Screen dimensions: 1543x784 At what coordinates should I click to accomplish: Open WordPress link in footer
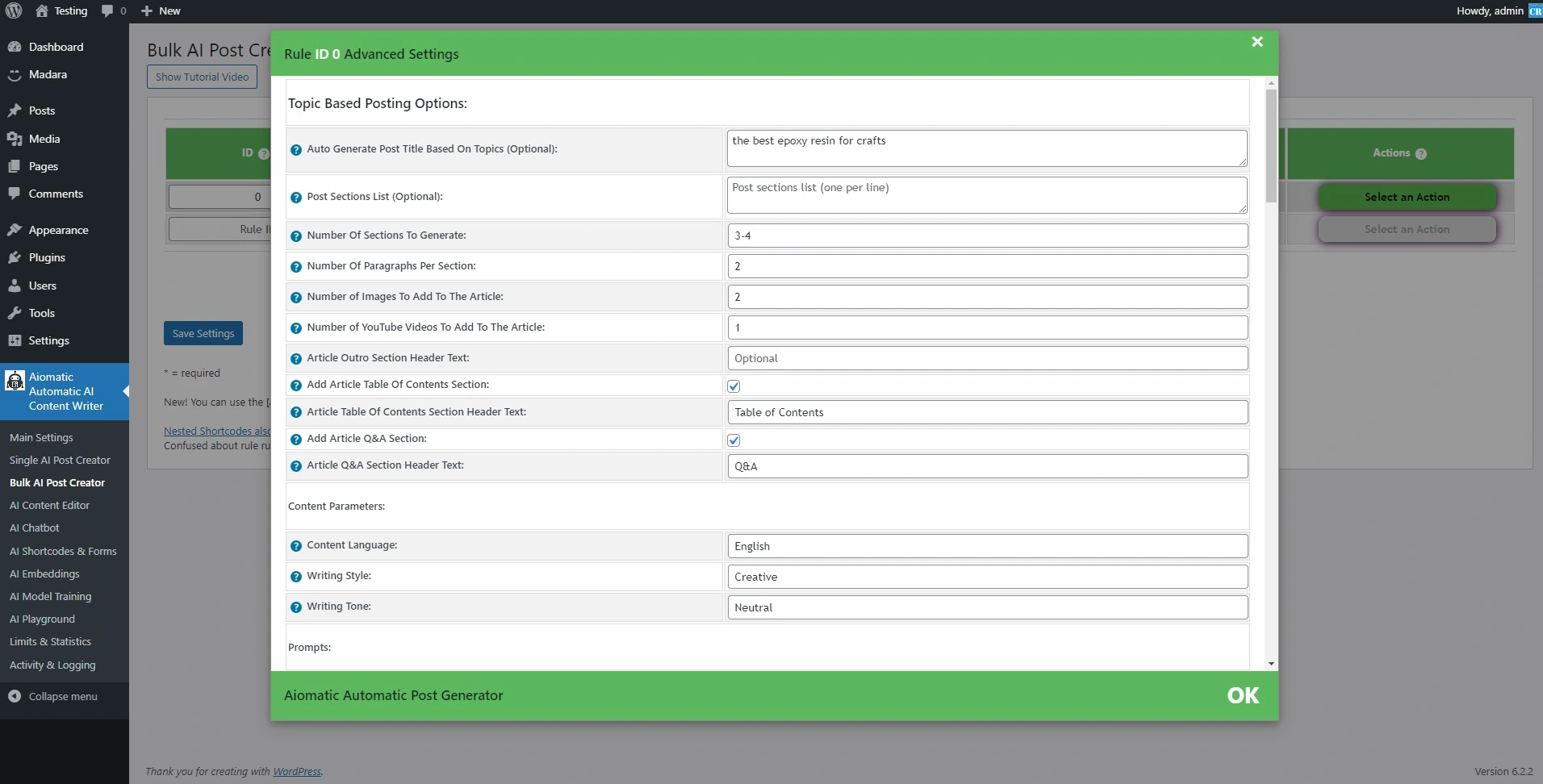tap(297, 771)
